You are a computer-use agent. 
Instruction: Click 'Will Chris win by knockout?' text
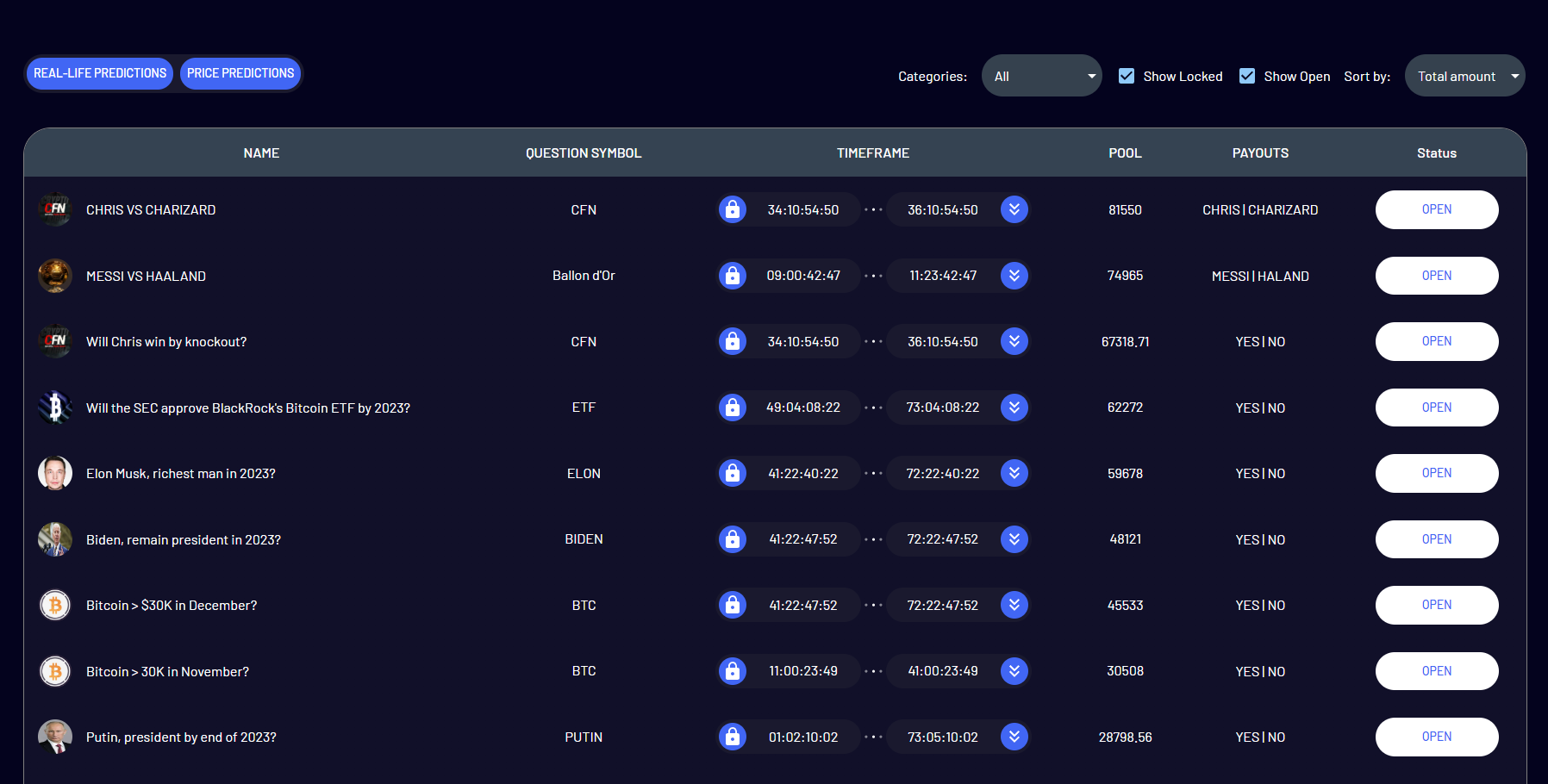coord(166,342)
